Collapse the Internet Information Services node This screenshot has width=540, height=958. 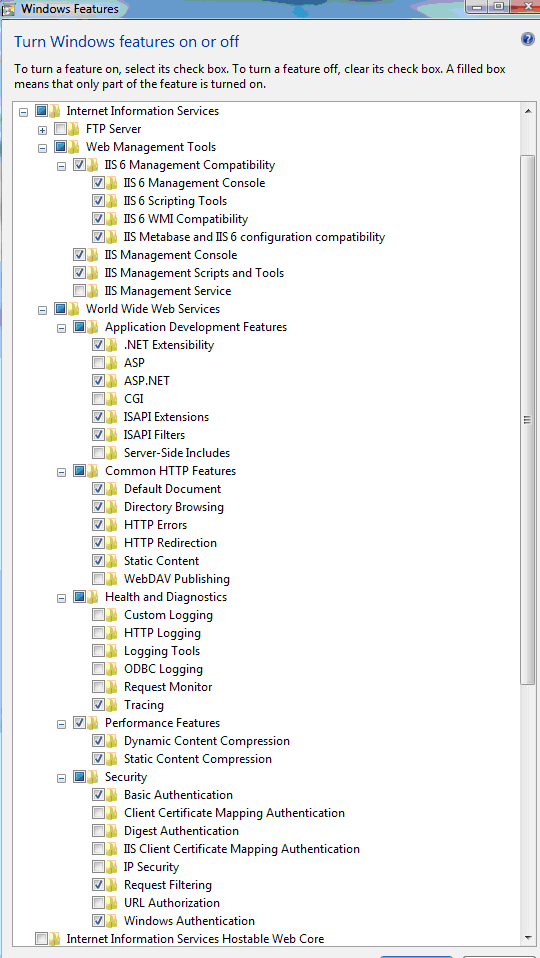(x=23, y=112)
